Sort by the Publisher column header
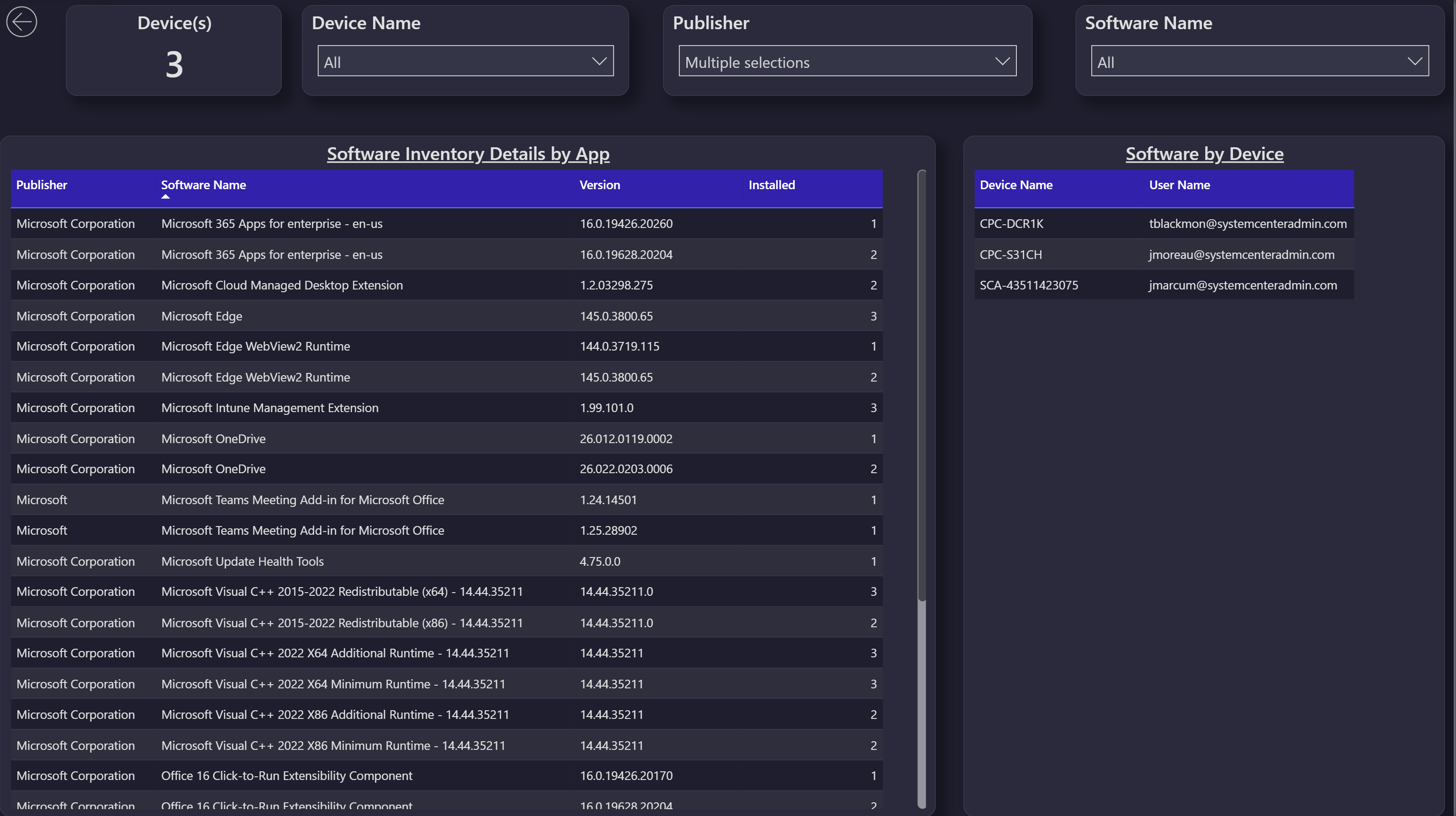The width and height of the screenshot is (1456, 816). [x=41, y=185]
